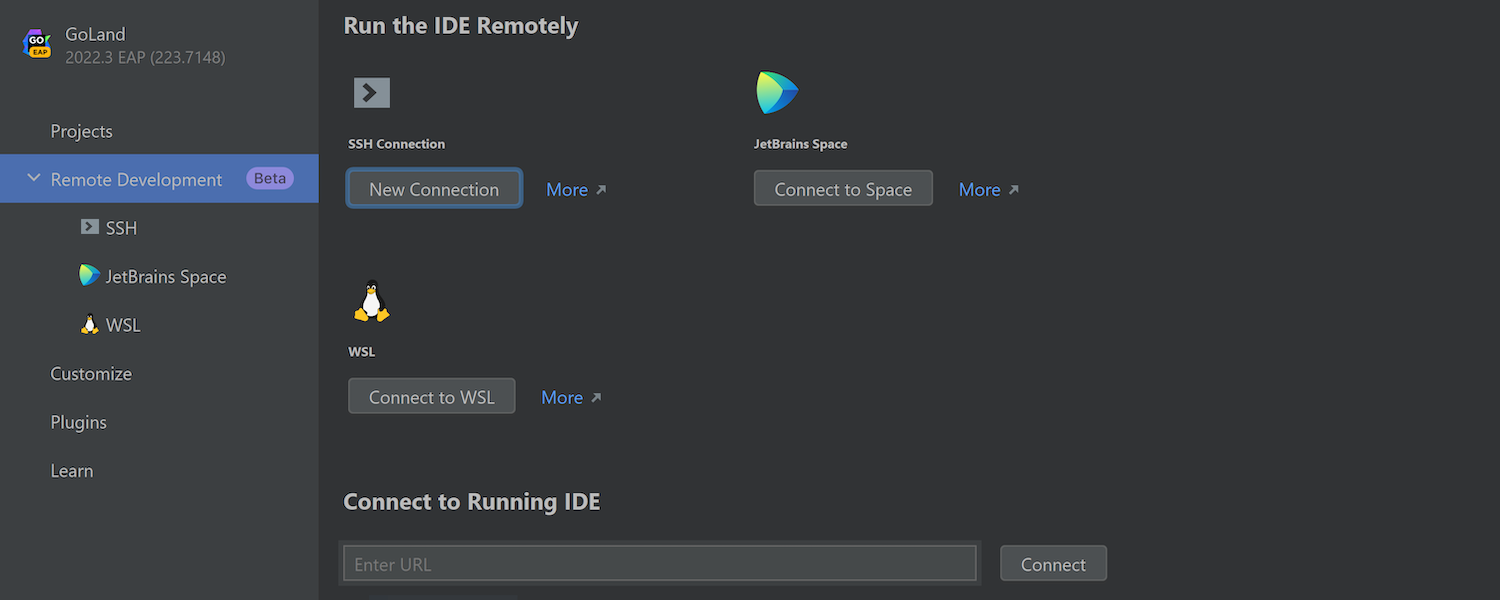Collapse the Remote Development section chevron
The width and height of the screenshot is (1500, 600).
(34, 178)
